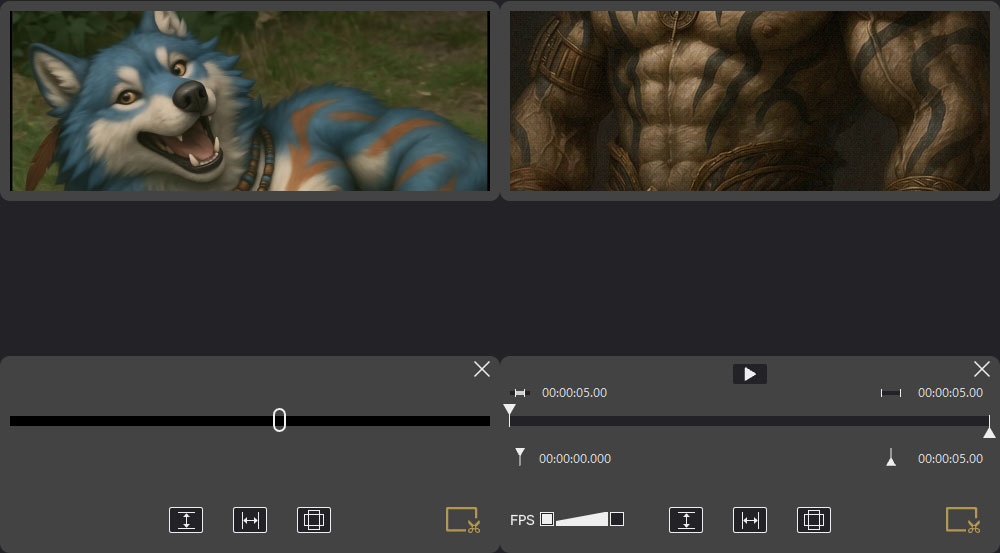
Task: Set FPS to minimum square
Action: click(x=547, y=519)
